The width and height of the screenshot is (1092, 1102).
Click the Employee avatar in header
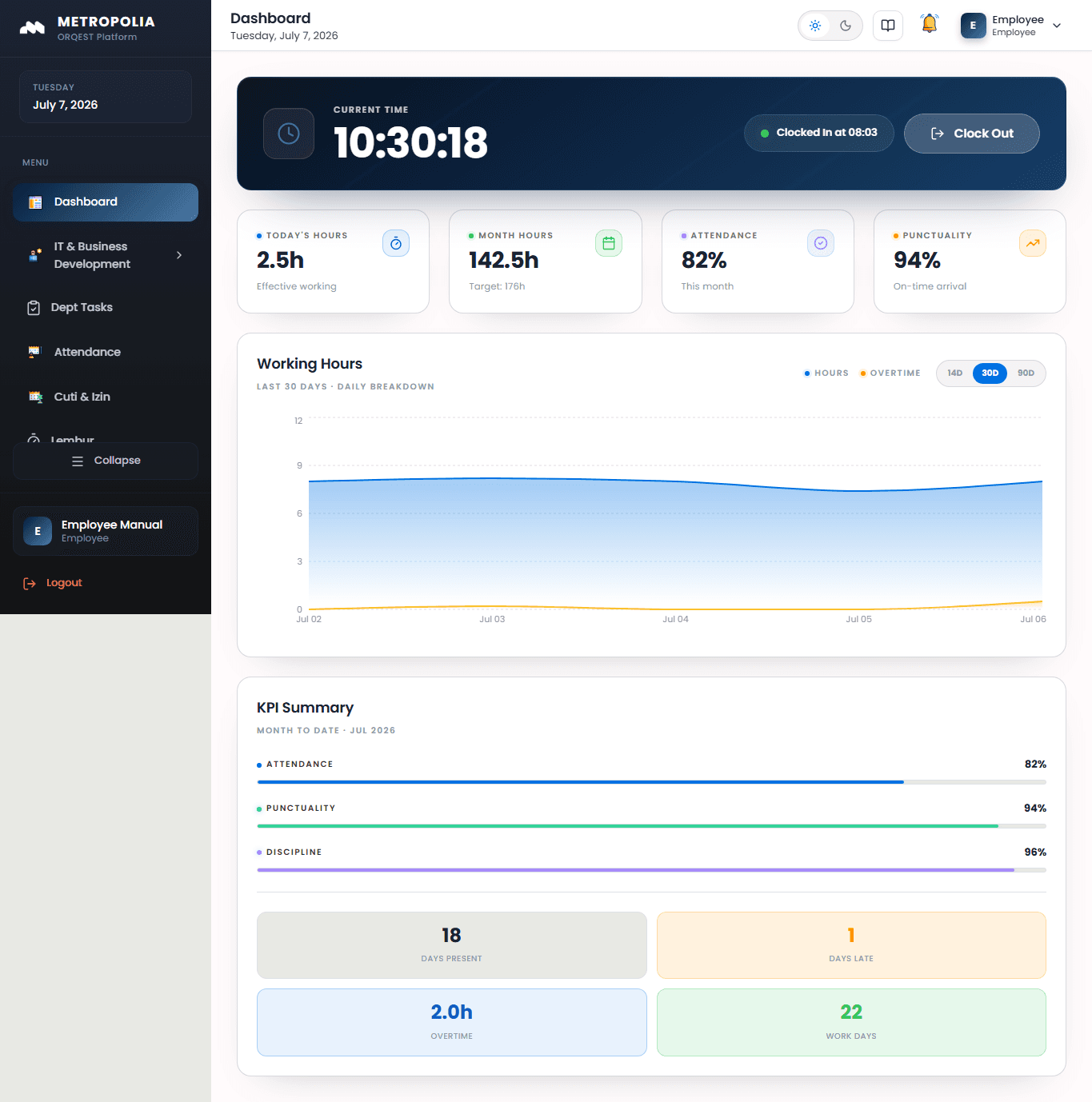[973, 26]
